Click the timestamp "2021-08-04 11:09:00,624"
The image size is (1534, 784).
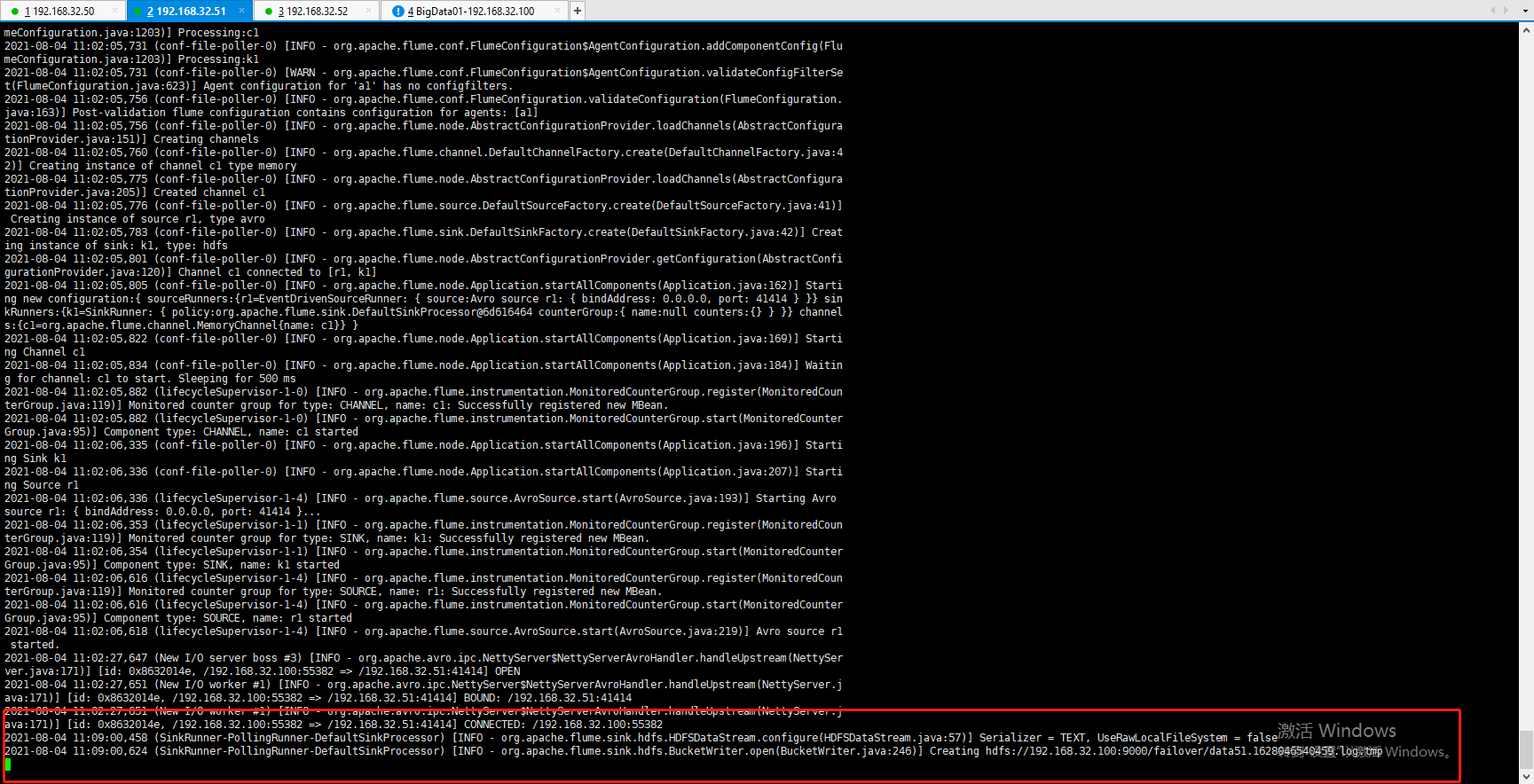click(76, 751)
